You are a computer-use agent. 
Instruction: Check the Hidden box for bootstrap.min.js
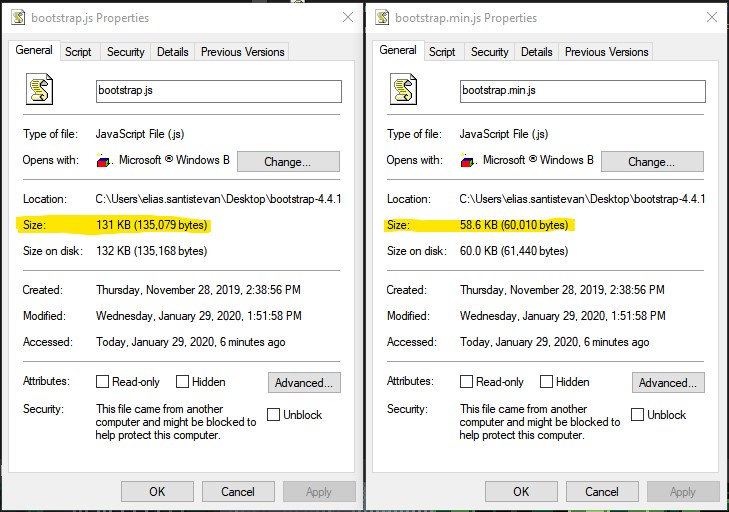tap(546, 382)
